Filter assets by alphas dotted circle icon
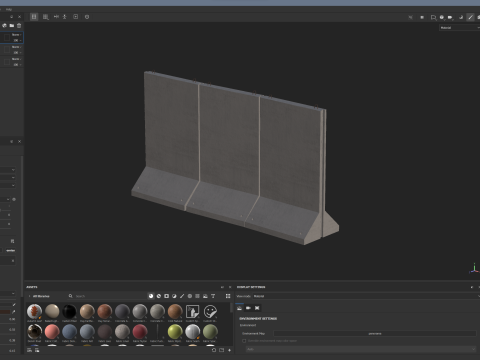The height and width of the screenshot is (360, 480). [x=190, y=296]
